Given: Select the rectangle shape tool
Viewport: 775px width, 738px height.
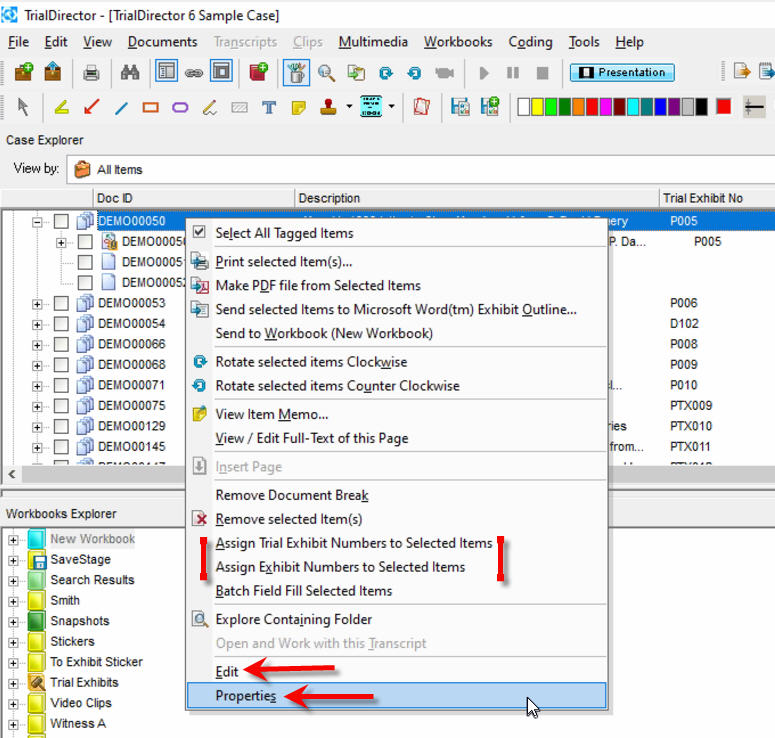Looking at the screenshot, I should [x=151, y=107].
